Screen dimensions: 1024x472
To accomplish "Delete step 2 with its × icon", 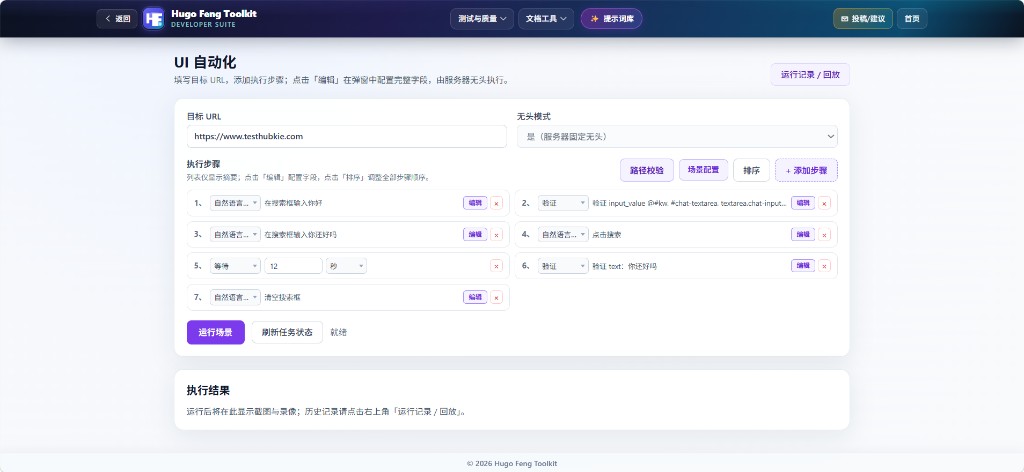I will 824,204.
